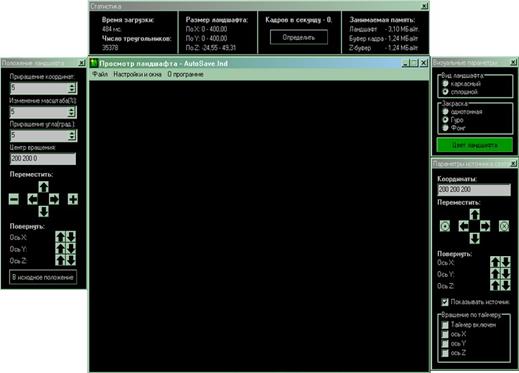Move light source down with arrow icon
The height and width of the screenshot is (373, 519).
click(x=475, y=238)
